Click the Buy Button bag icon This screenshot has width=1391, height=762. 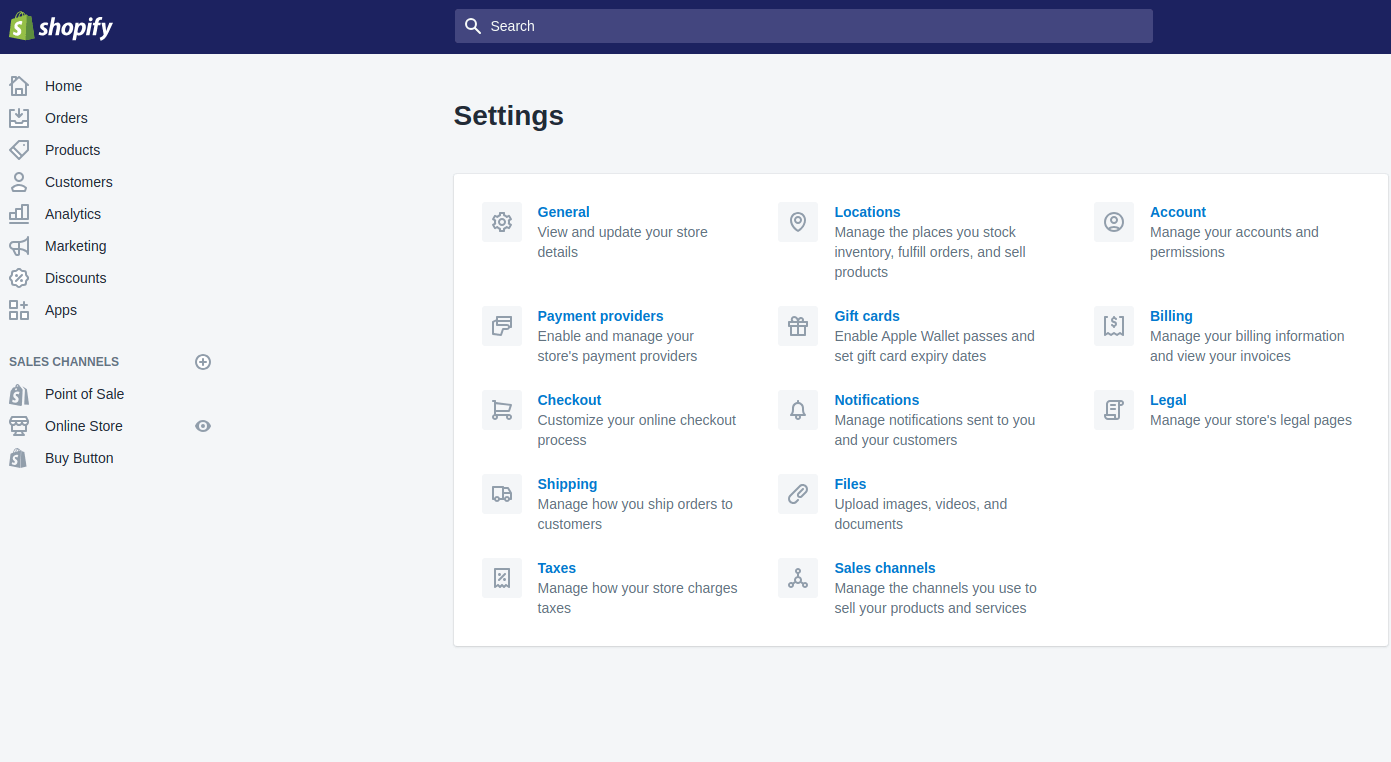[19, 458]
